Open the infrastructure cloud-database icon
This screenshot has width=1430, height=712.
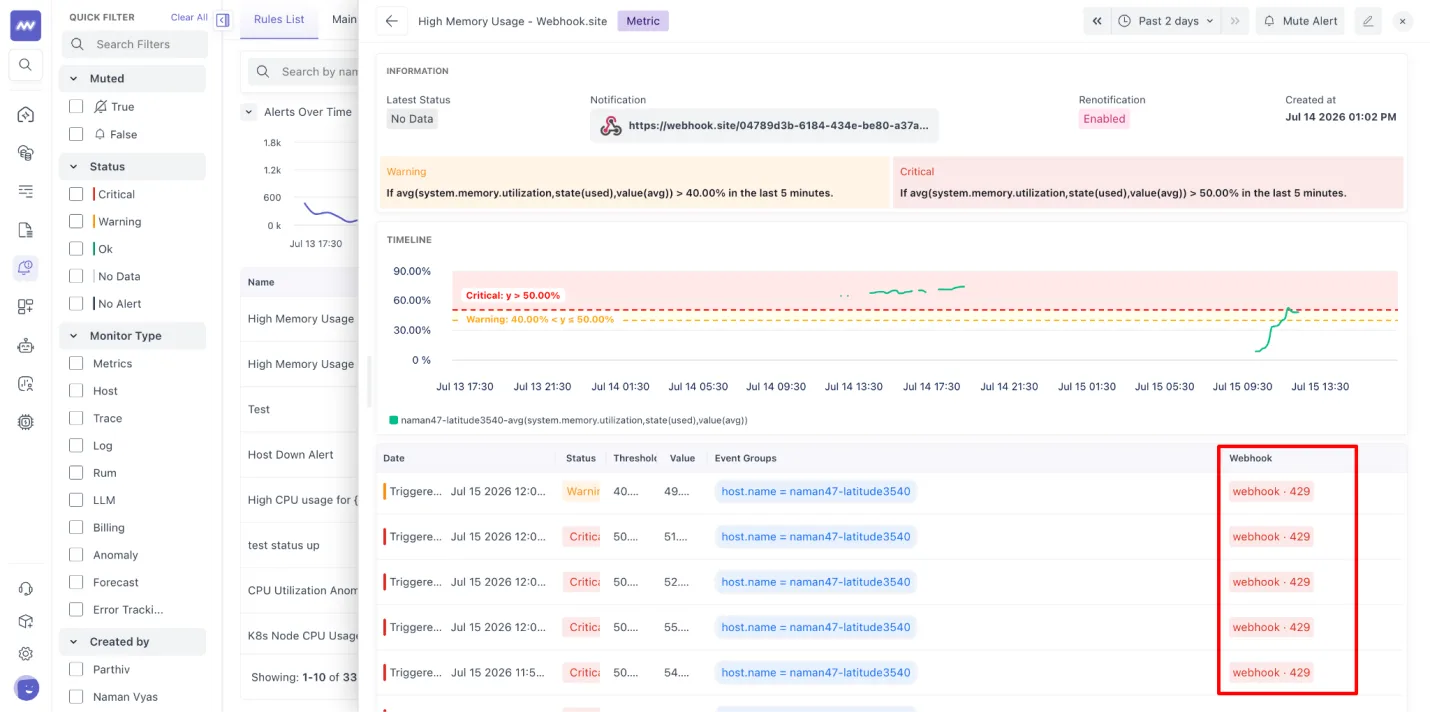(26, 153)
